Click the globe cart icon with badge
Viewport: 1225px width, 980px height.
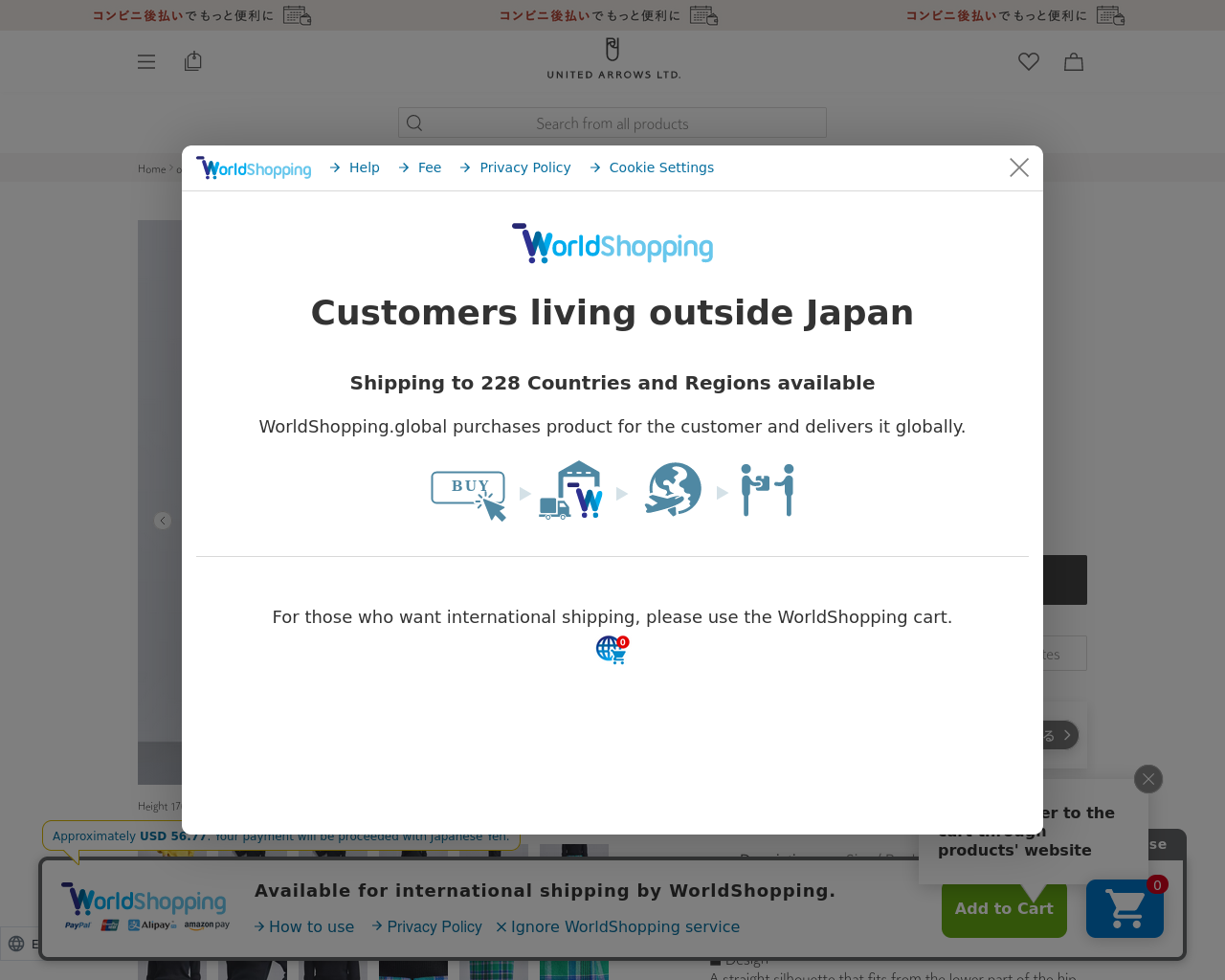pyautogui.click(x=612, y=650)
